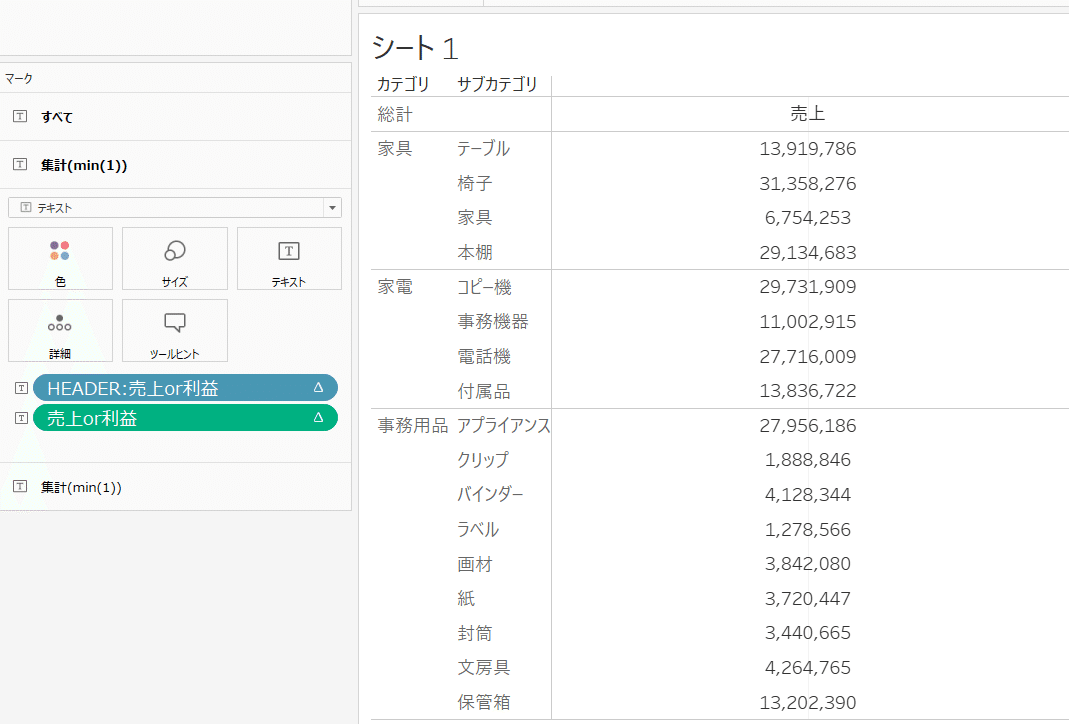Click the カテゴリ column header
The image size is (1069, 724).
[x=403, y=85]
